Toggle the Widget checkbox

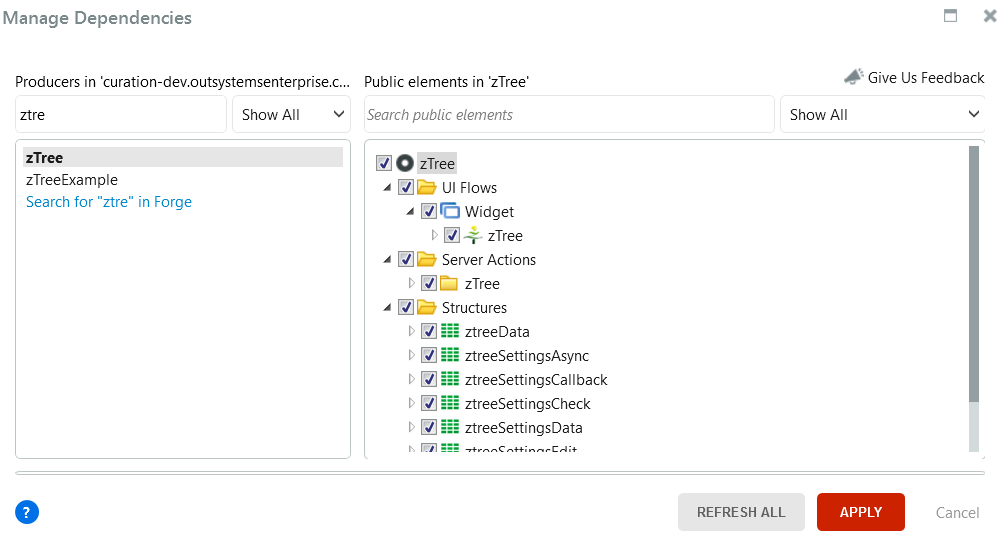[x=429, y=211]
